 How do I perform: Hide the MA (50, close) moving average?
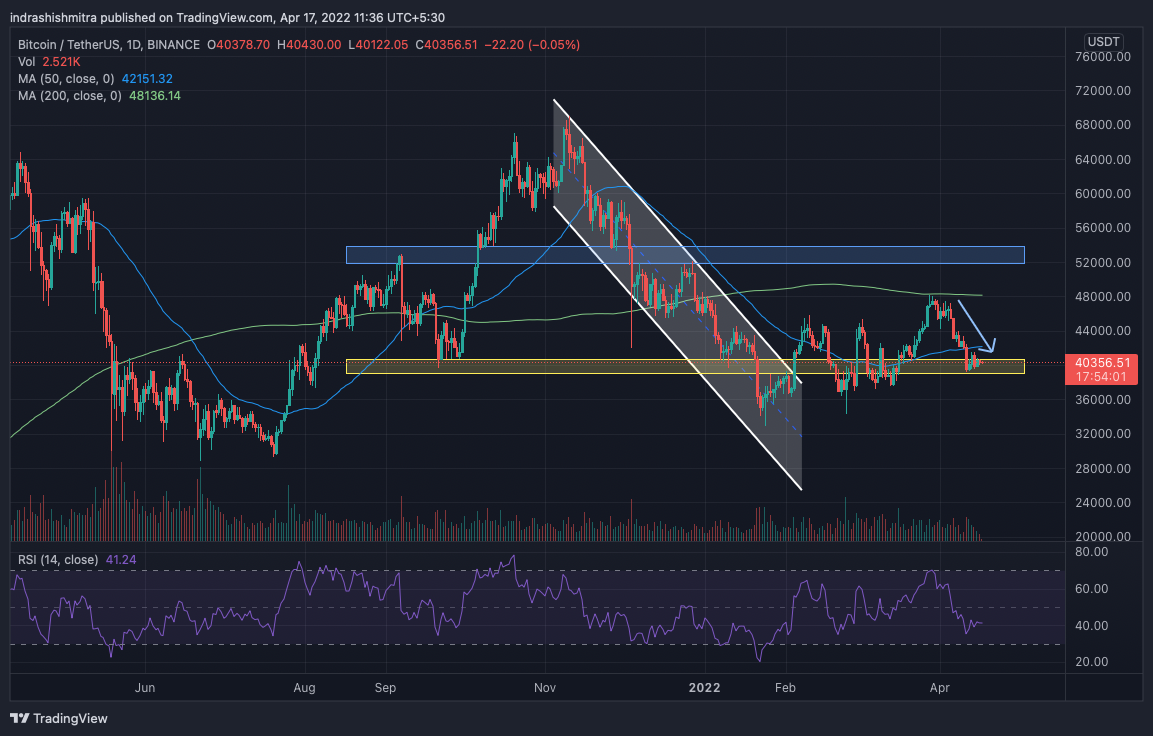[x=65, y=78]
